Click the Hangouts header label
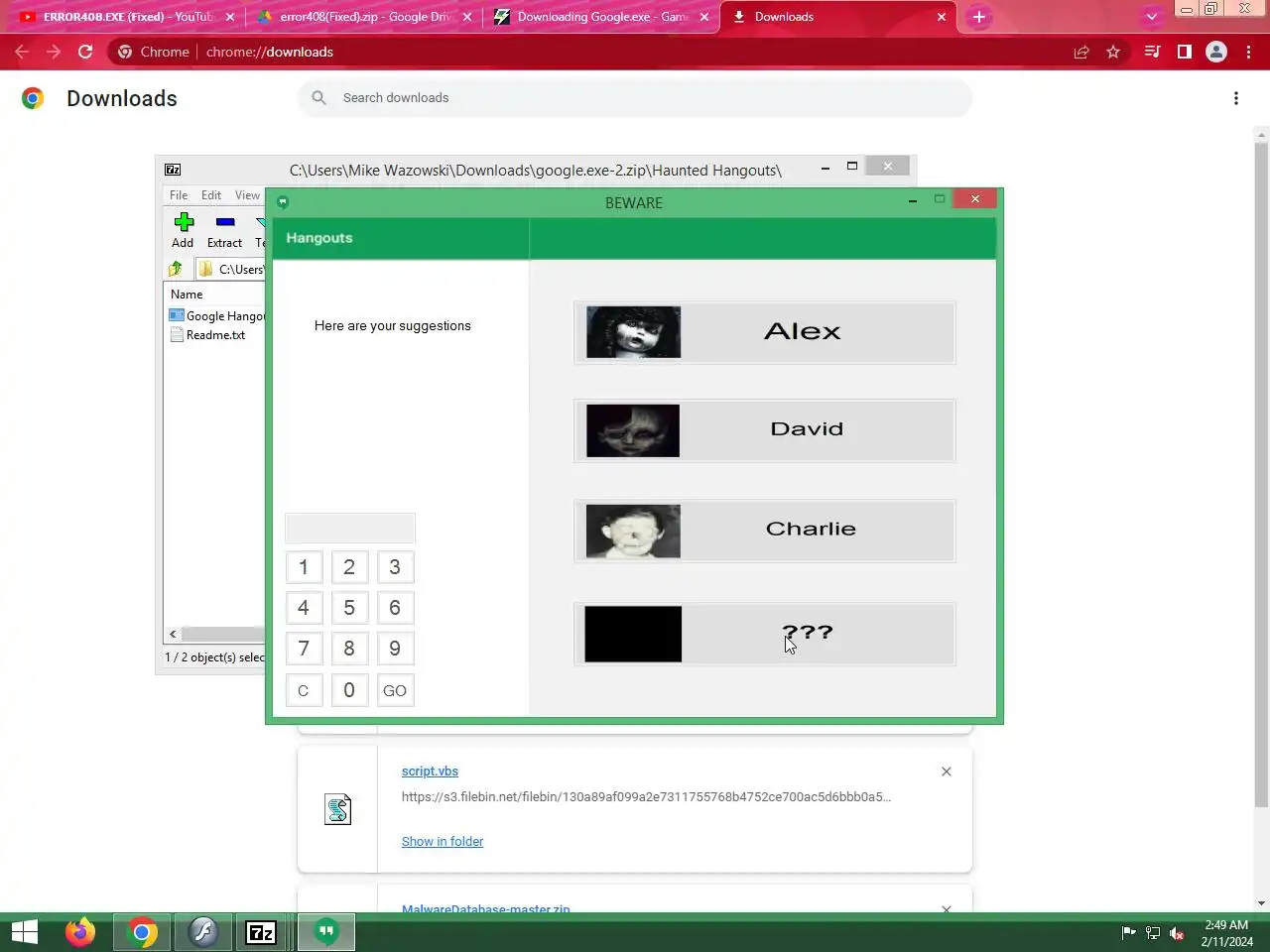 (319, 238)
